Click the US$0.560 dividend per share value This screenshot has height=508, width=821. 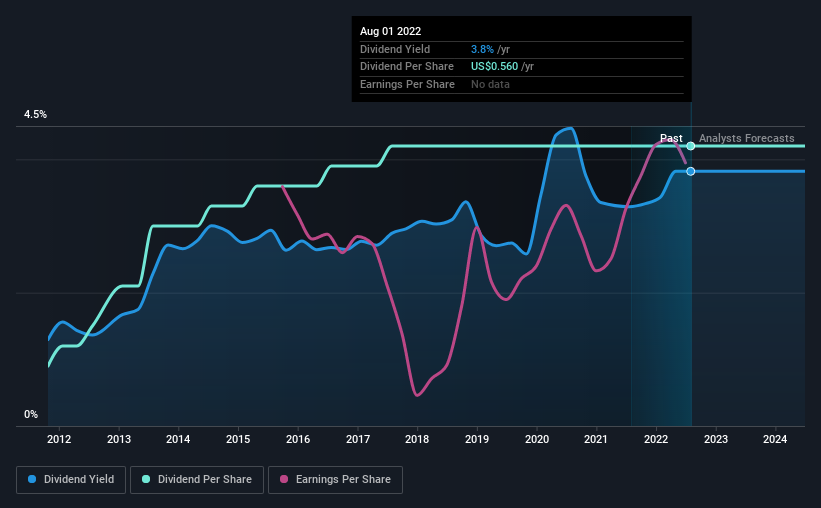point(494,67)
